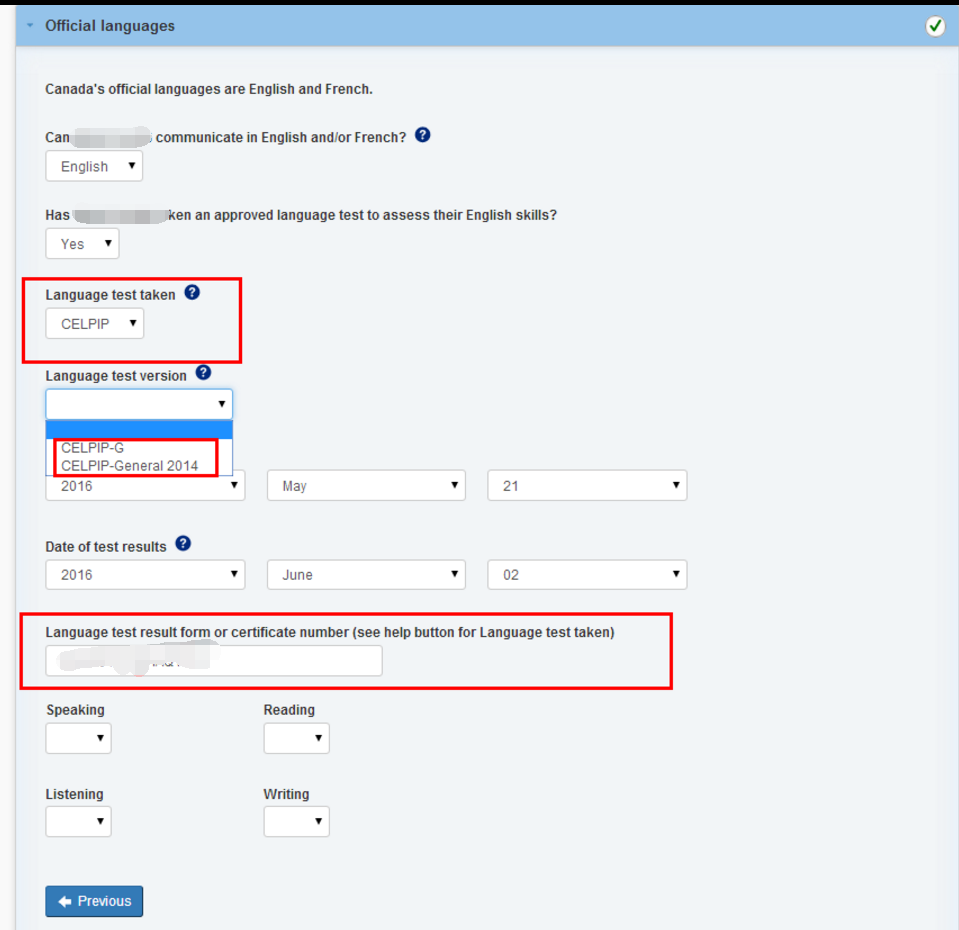The height and width of the screenshot is (930, 959).
Task: Open the Reading score dropdown
Action: [x=296, y=738]
